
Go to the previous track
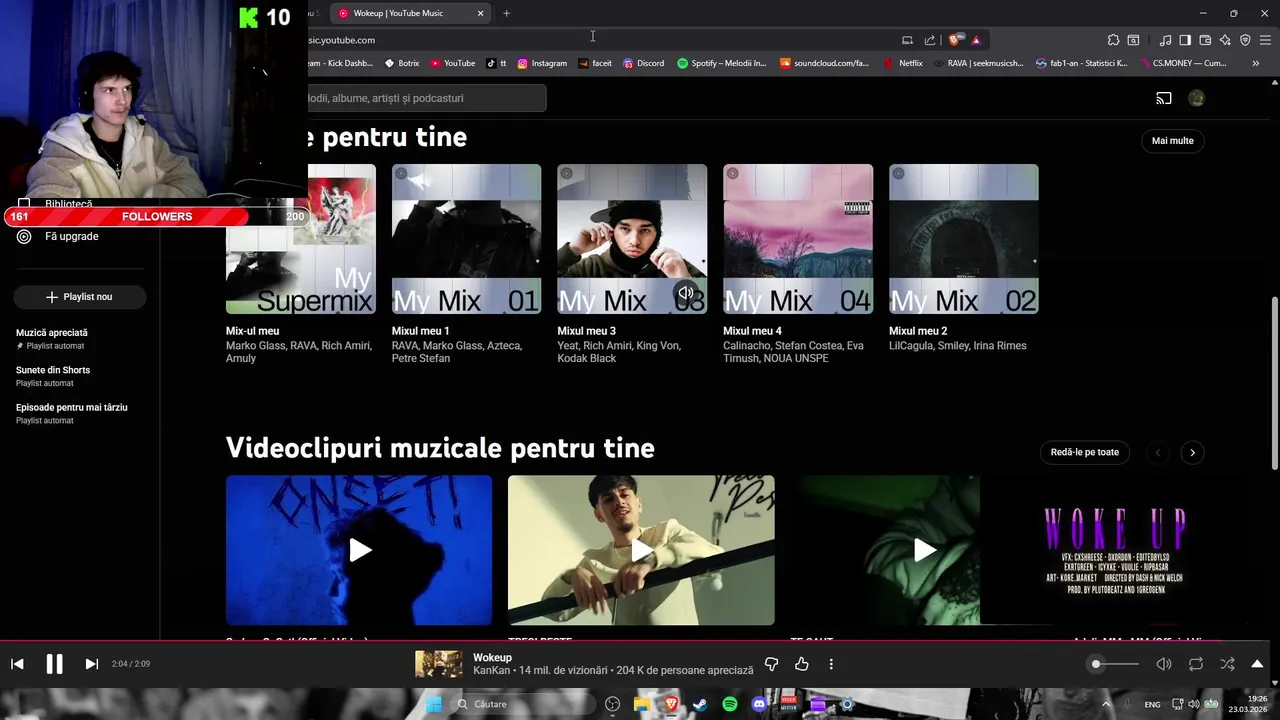pyautogui.click(x=17, y=664)
